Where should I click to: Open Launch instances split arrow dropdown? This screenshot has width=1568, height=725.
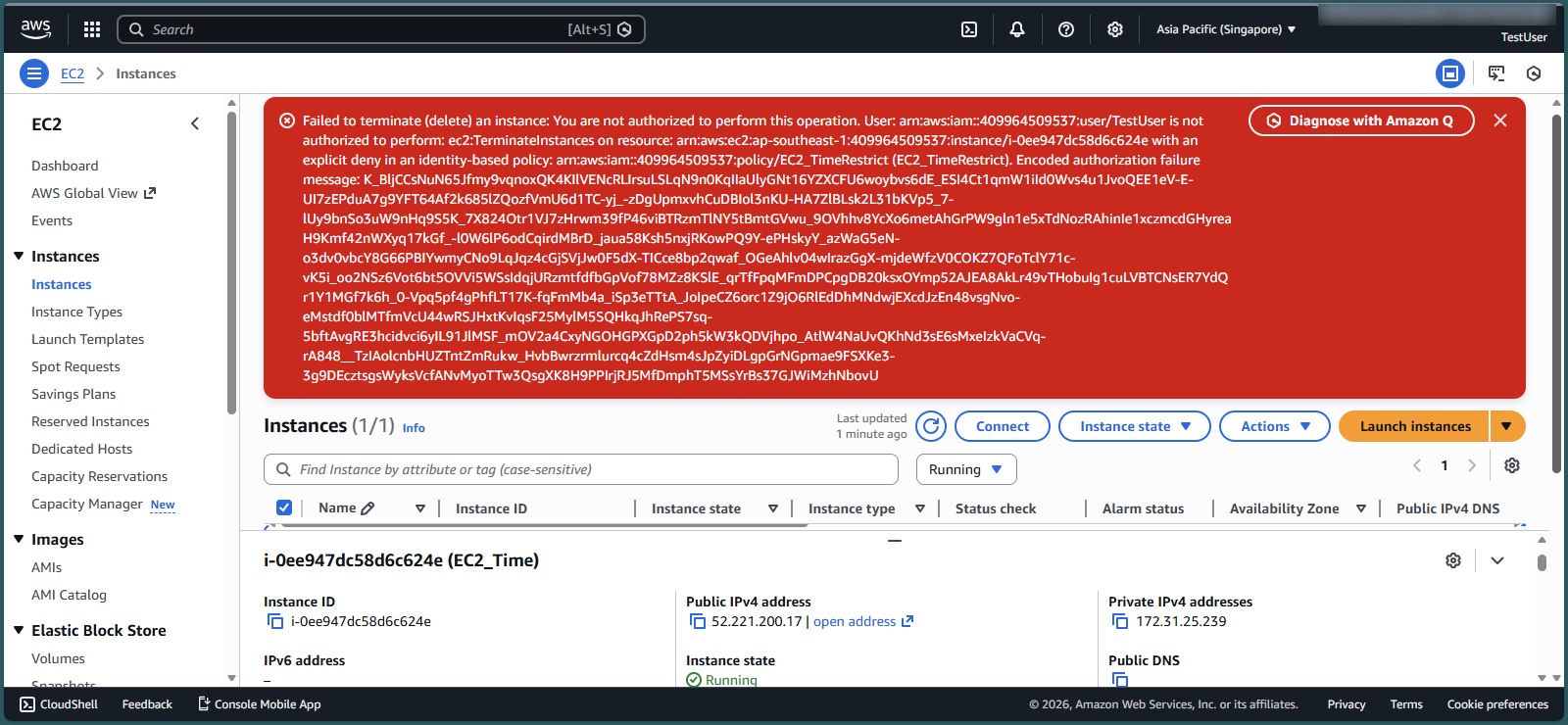[x=1507, y=426]
